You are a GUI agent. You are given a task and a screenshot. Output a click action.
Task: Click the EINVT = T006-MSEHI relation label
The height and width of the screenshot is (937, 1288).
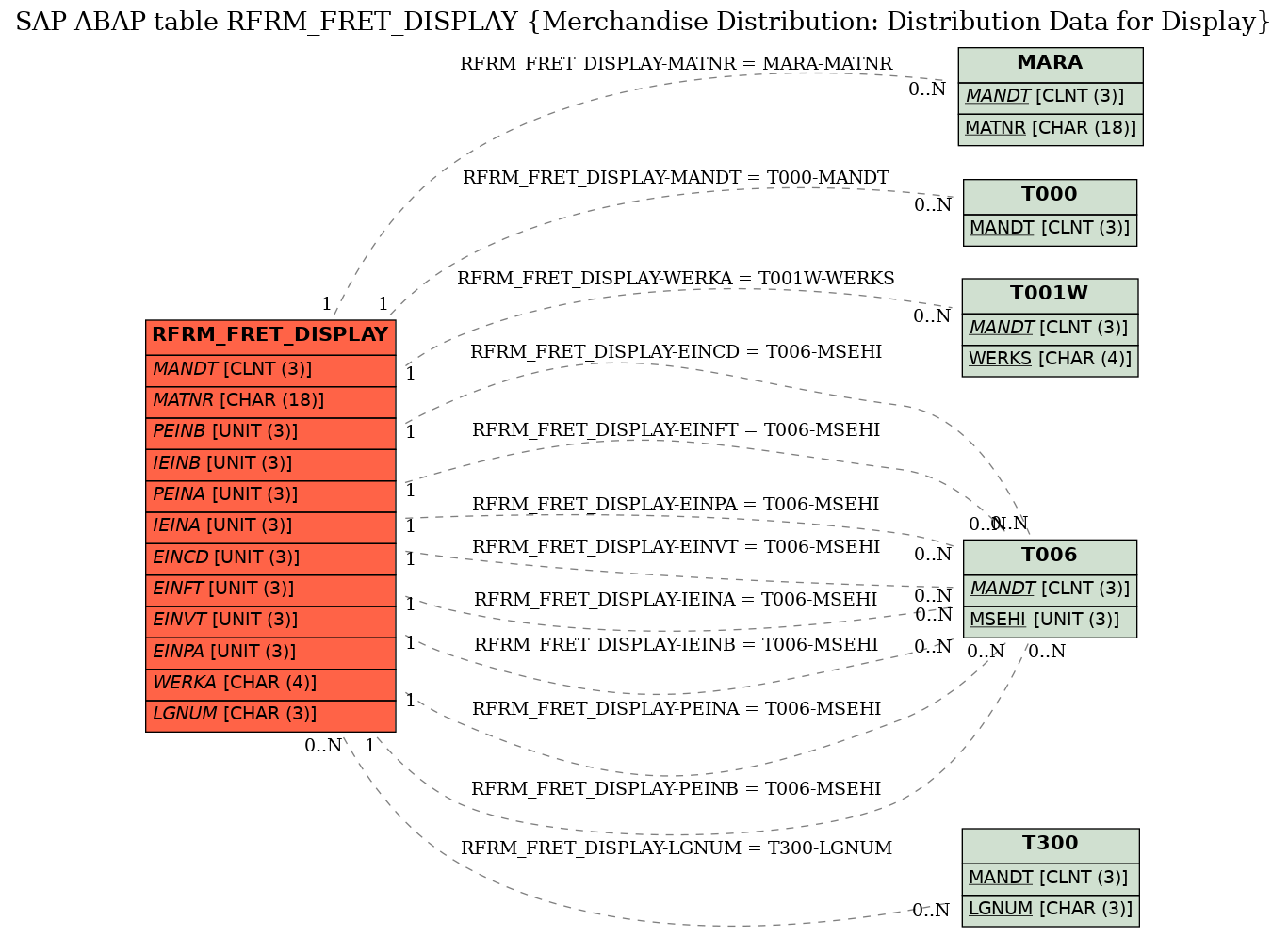pyautogui.click(x=676, y=547)
